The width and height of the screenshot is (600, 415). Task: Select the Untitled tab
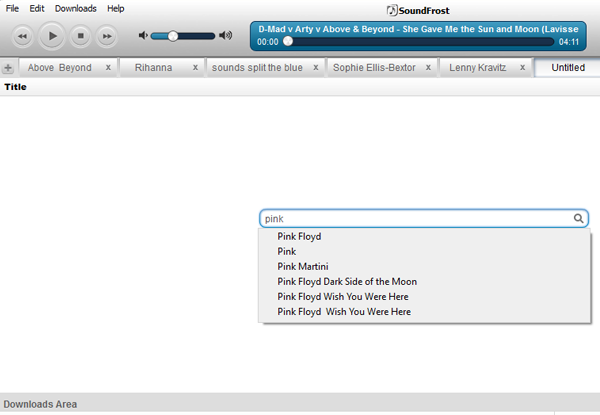pyautogui.click(x=568, y=68)
